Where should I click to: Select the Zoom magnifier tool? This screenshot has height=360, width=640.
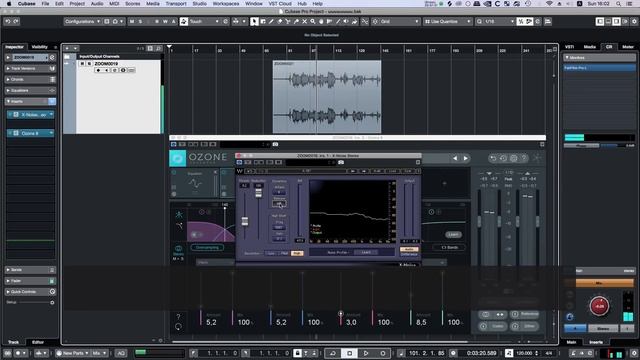tap(313, 21)
